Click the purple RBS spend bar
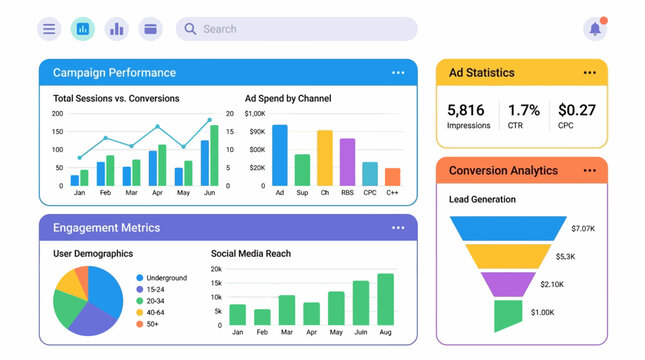Image resolution: width=645 pixels, height=360 pixels. tap(347, 162)
